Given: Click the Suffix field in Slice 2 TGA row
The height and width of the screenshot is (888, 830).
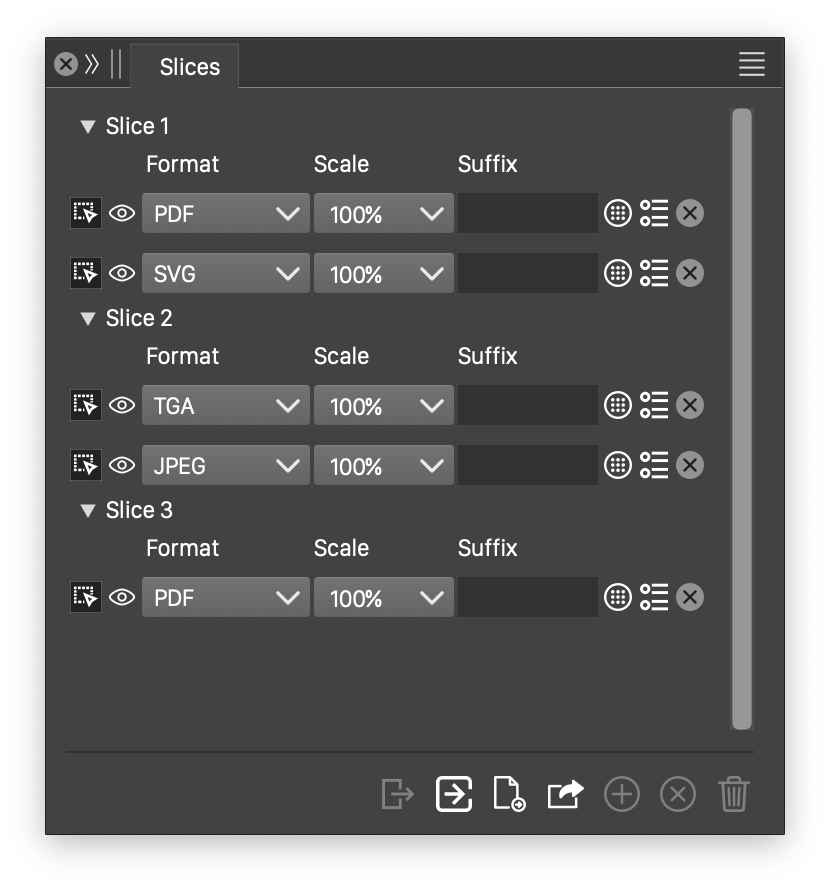Looking at the screenshot, I should pos(528,405).
